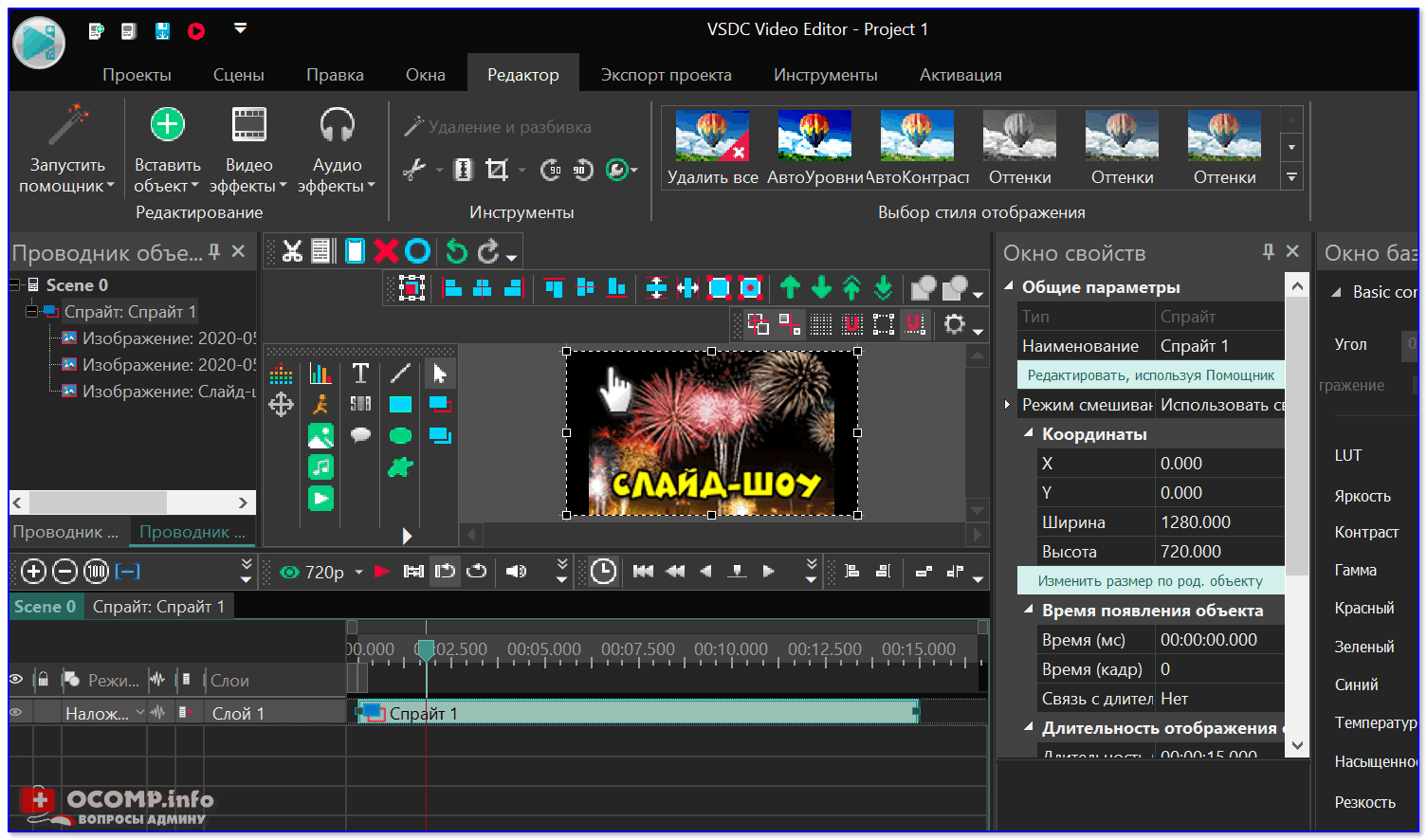Open the Налож... blend mode dropdown
This screenshot has height=840, width=1427.
(140, 713)
